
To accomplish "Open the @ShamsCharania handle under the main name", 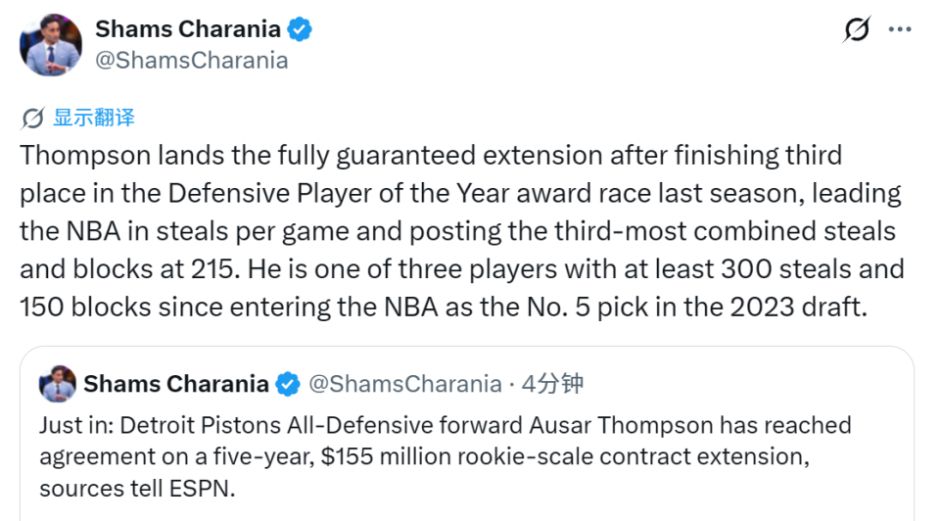I will click(x=192, y=61).
